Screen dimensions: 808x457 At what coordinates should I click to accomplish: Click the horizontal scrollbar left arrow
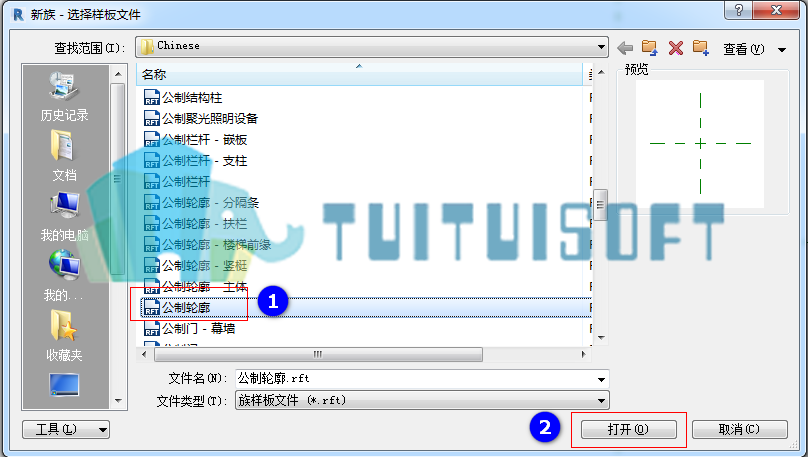click(144, 354)
